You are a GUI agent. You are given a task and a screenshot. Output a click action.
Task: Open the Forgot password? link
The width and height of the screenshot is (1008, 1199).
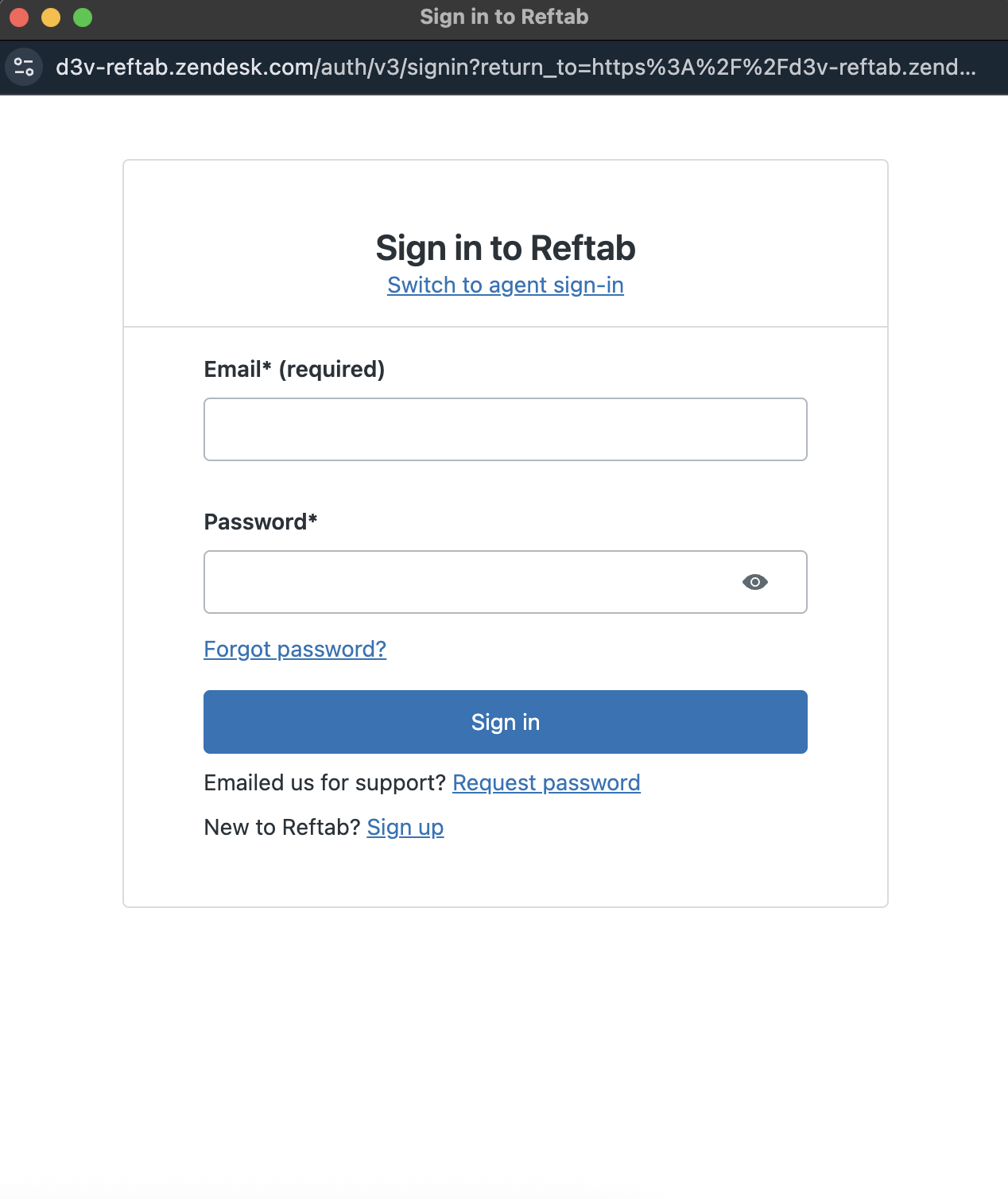[295, 649]
